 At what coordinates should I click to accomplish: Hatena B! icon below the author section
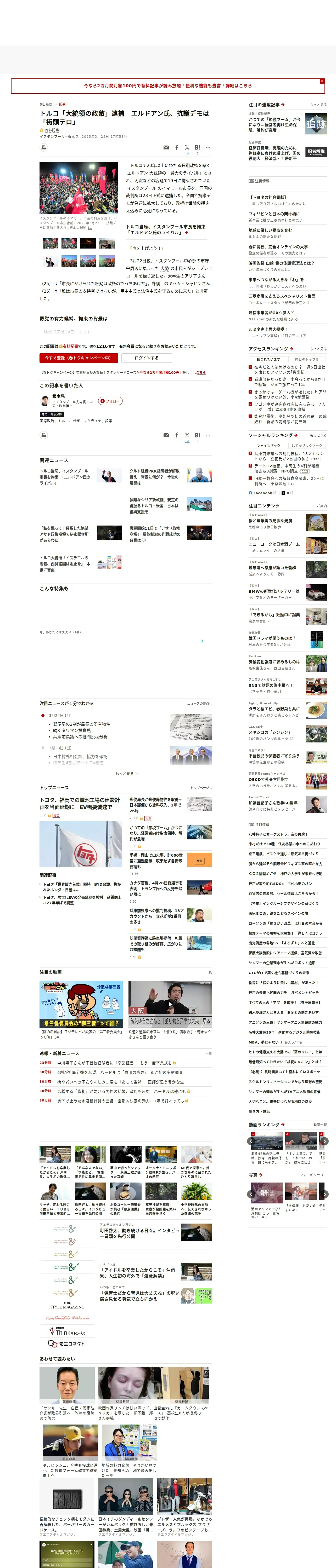(198, 435)
